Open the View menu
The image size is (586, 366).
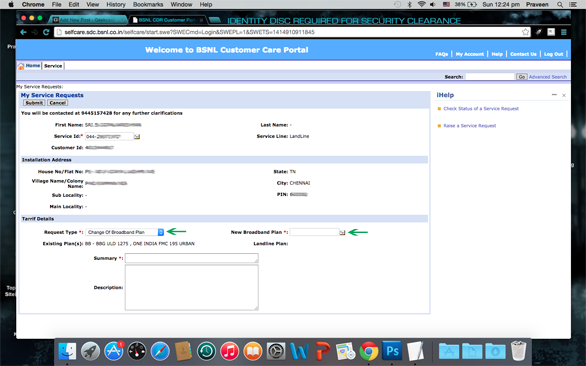[92, 4]
